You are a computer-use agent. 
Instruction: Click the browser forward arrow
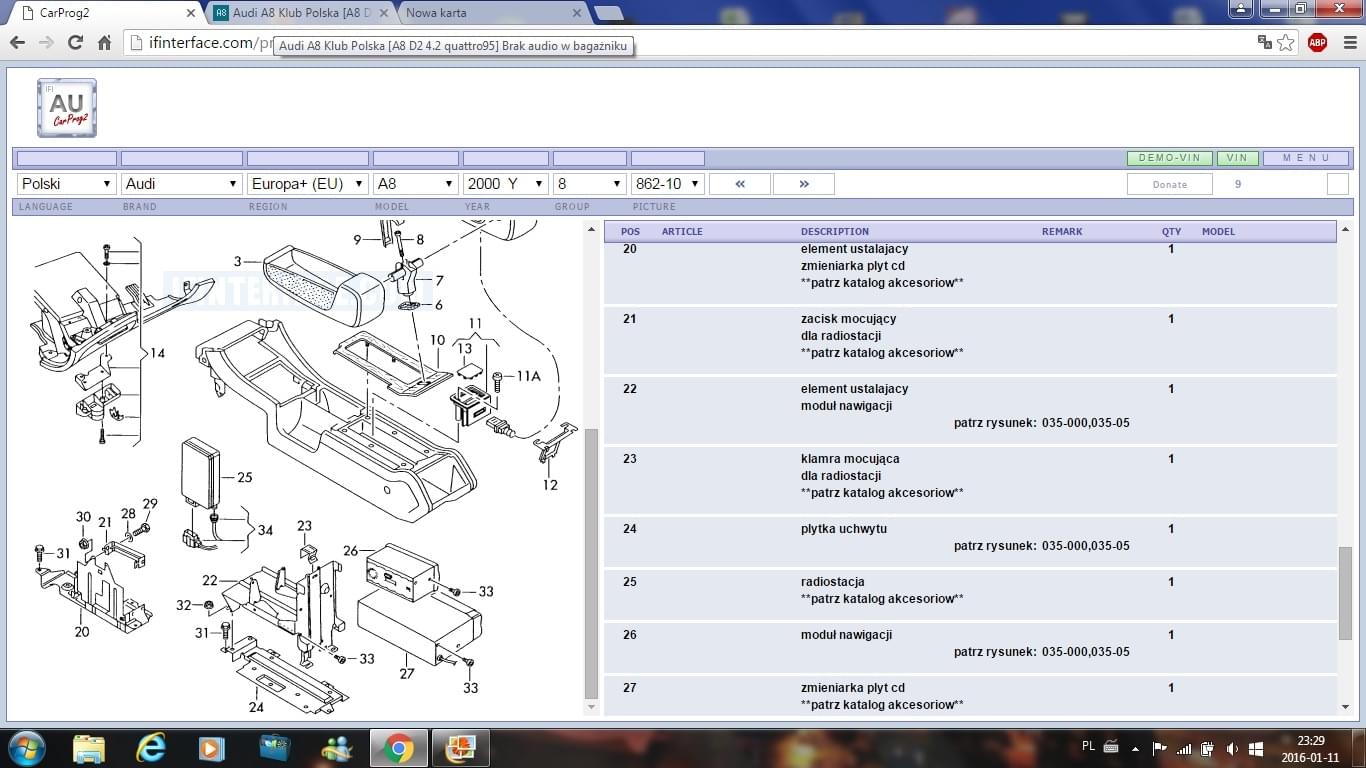click(46, 43)
